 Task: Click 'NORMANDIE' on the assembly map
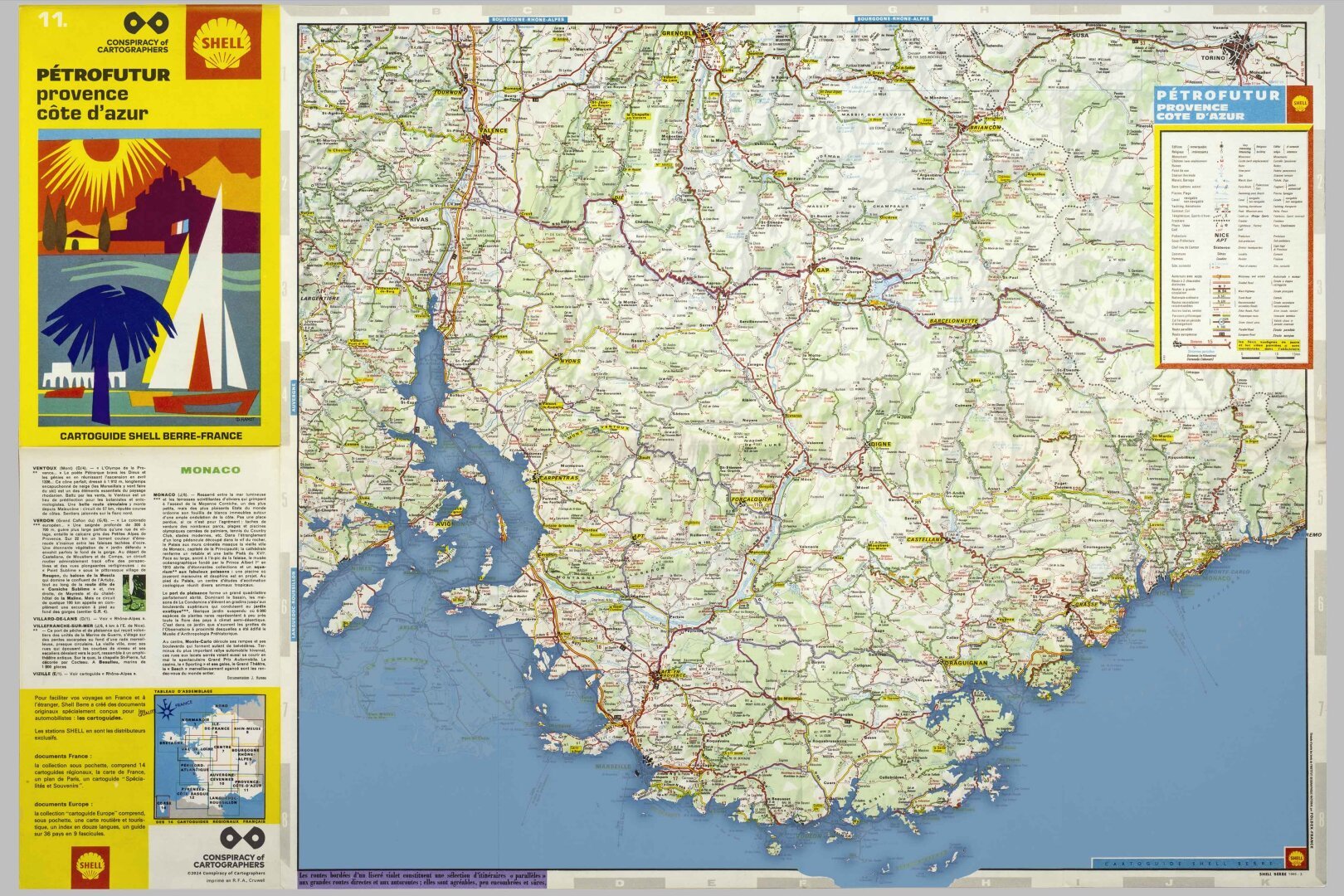(x=195, y=718)
